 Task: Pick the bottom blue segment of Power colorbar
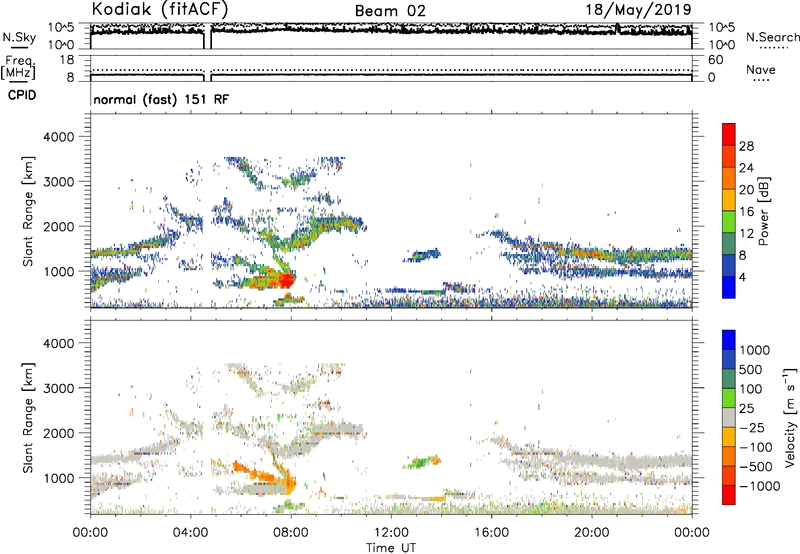(729, 288)
